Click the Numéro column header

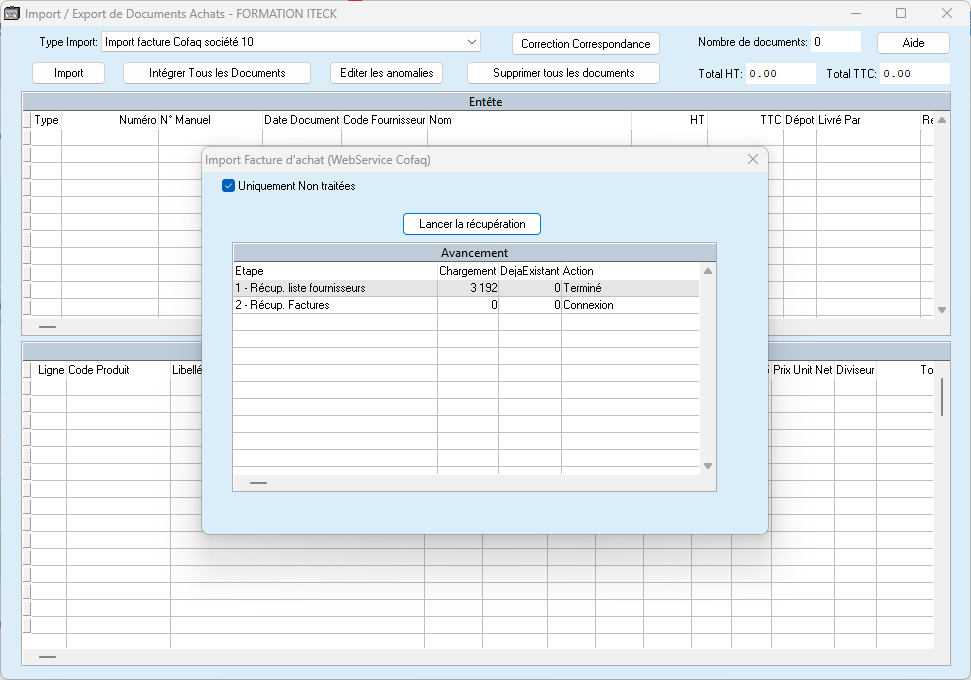[110, 120]
